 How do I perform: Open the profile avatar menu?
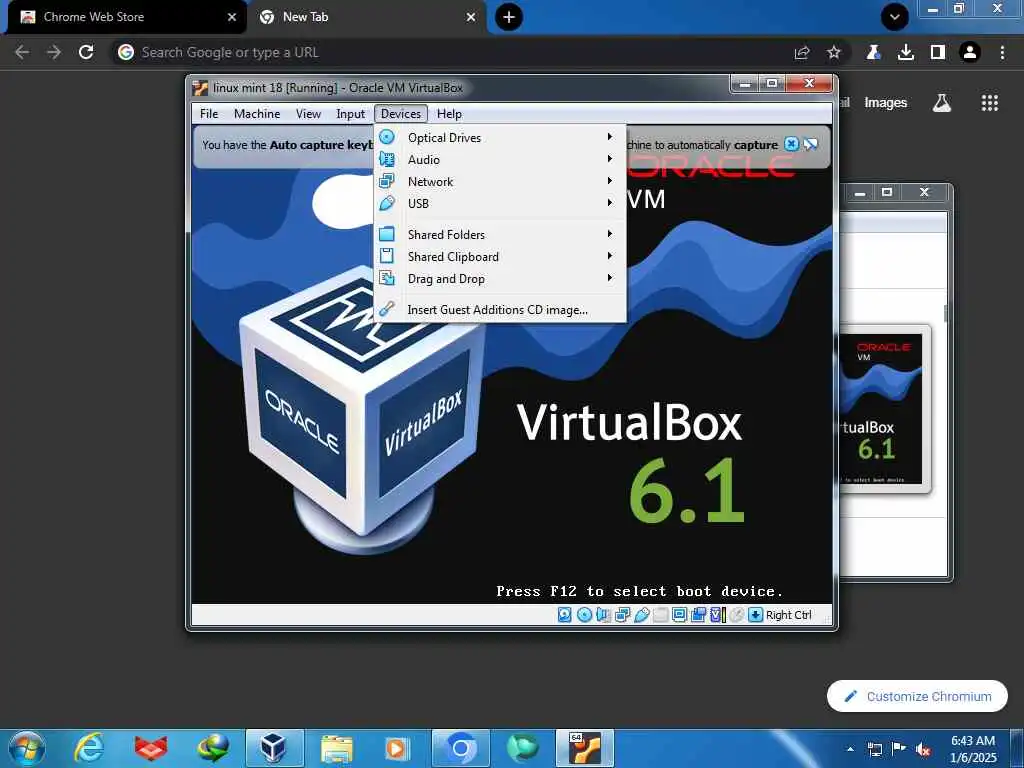[970, 52]
